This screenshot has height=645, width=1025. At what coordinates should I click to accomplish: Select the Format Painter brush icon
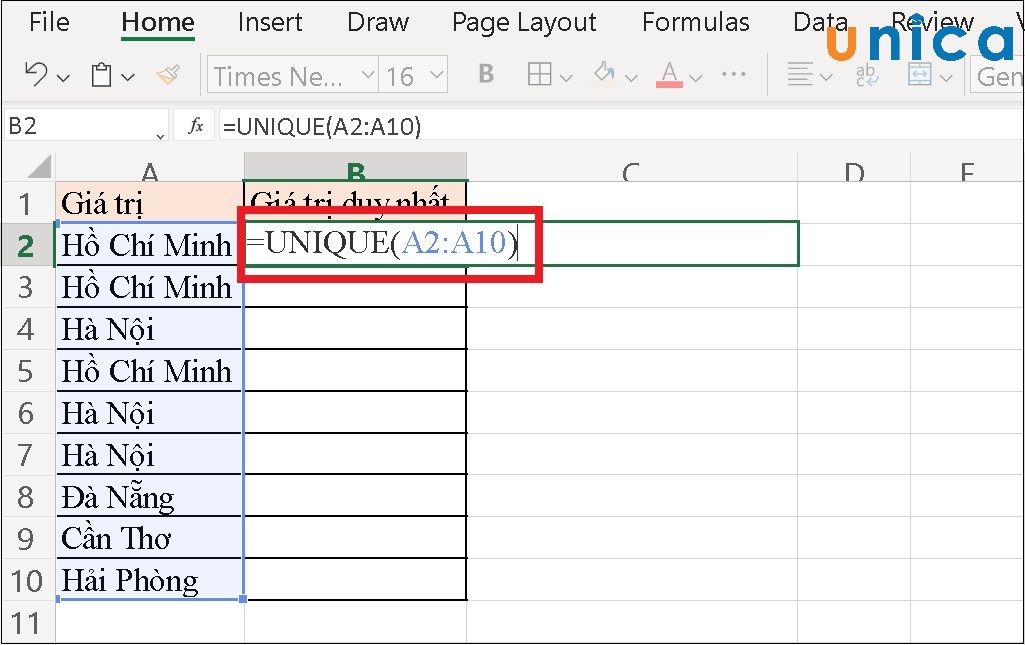[x=169, y=74]
